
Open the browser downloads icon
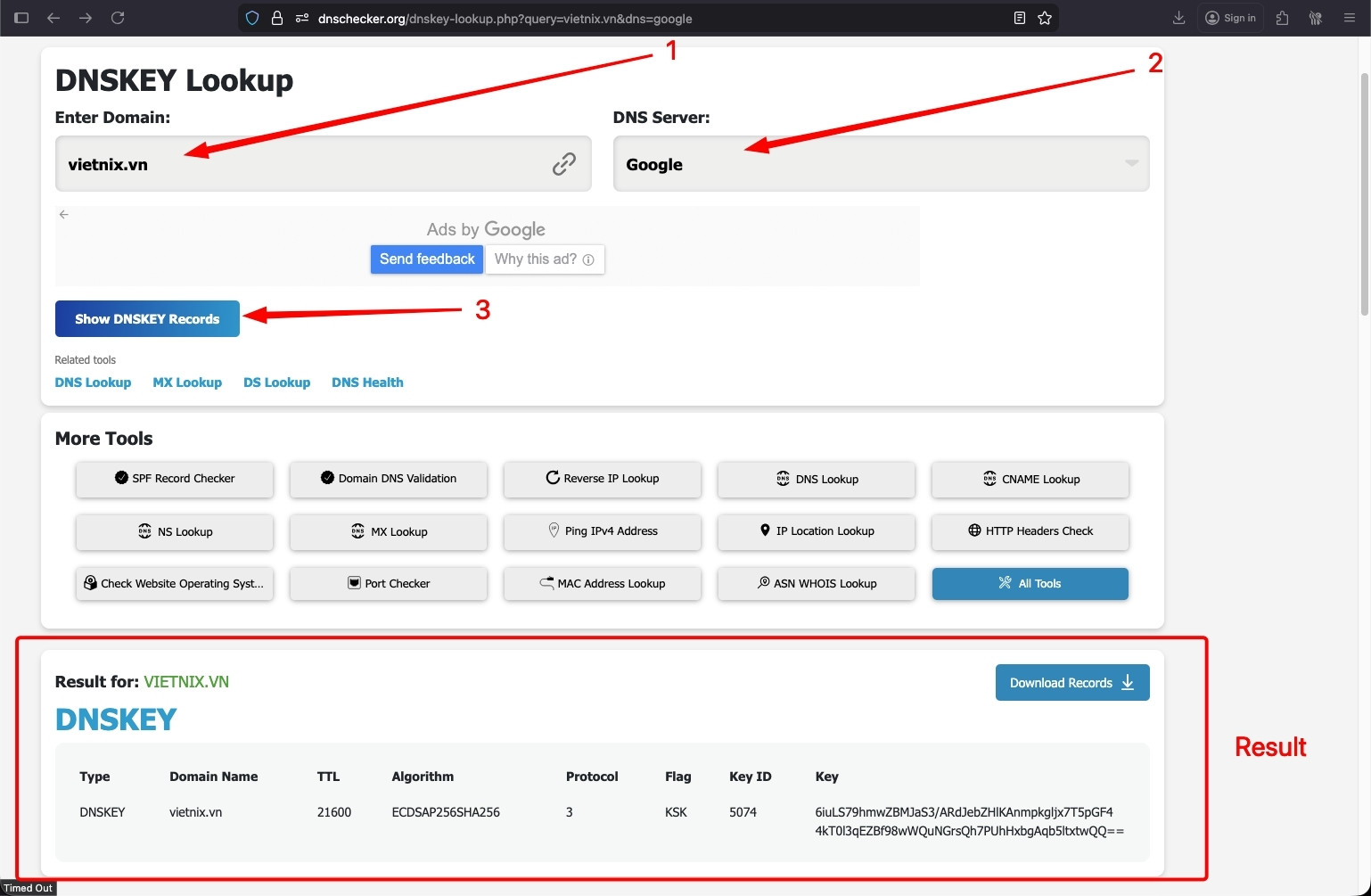[x=1178, y=18]
